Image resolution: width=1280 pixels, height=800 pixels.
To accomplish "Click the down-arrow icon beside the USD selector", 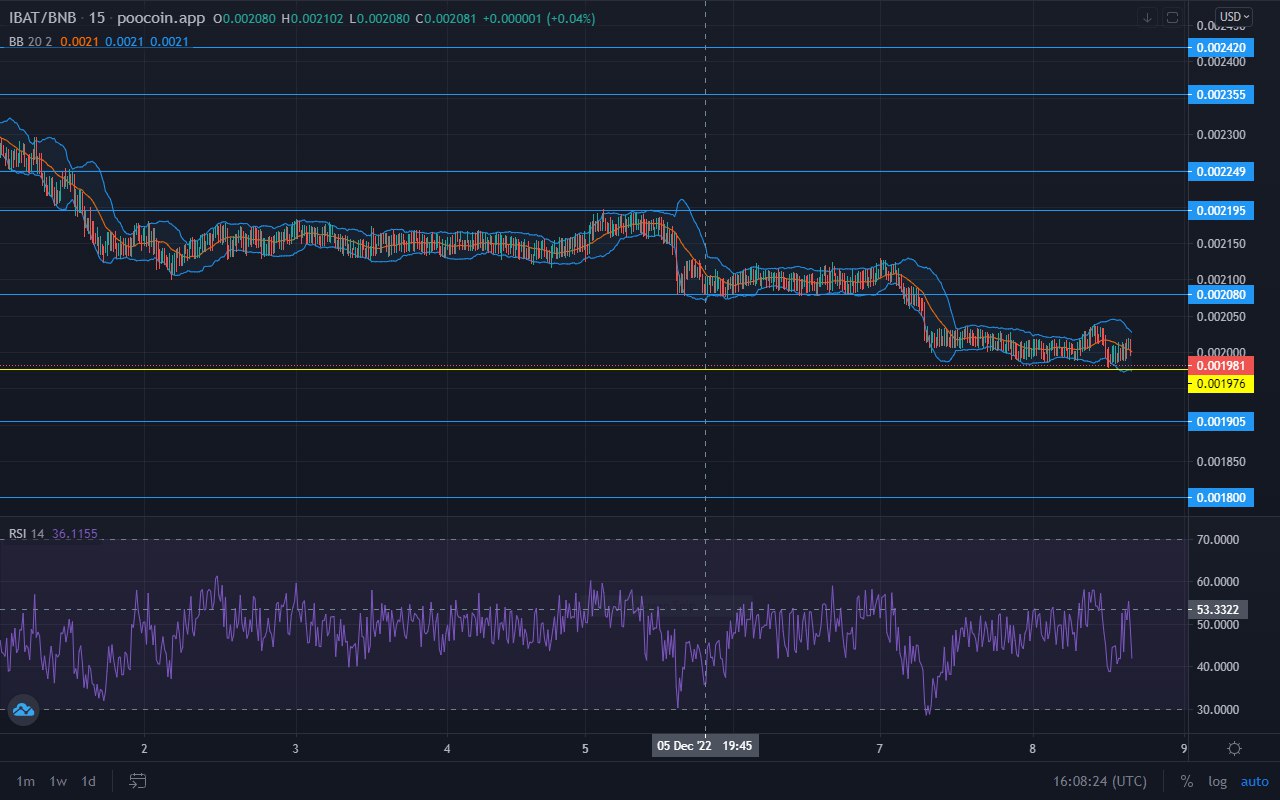I will pyautogui.click(x=1147, y=17).
